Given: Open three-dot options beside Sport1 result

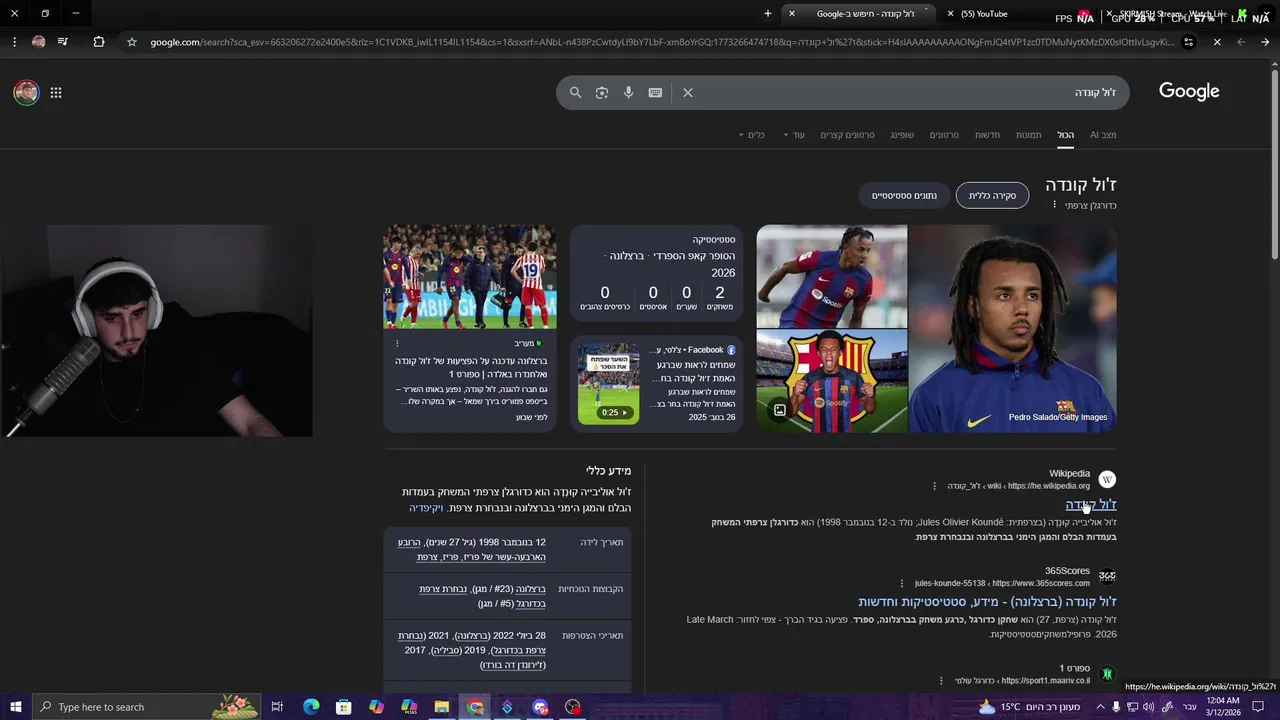Looking at the screenshot, I should (x=941, y=680).
